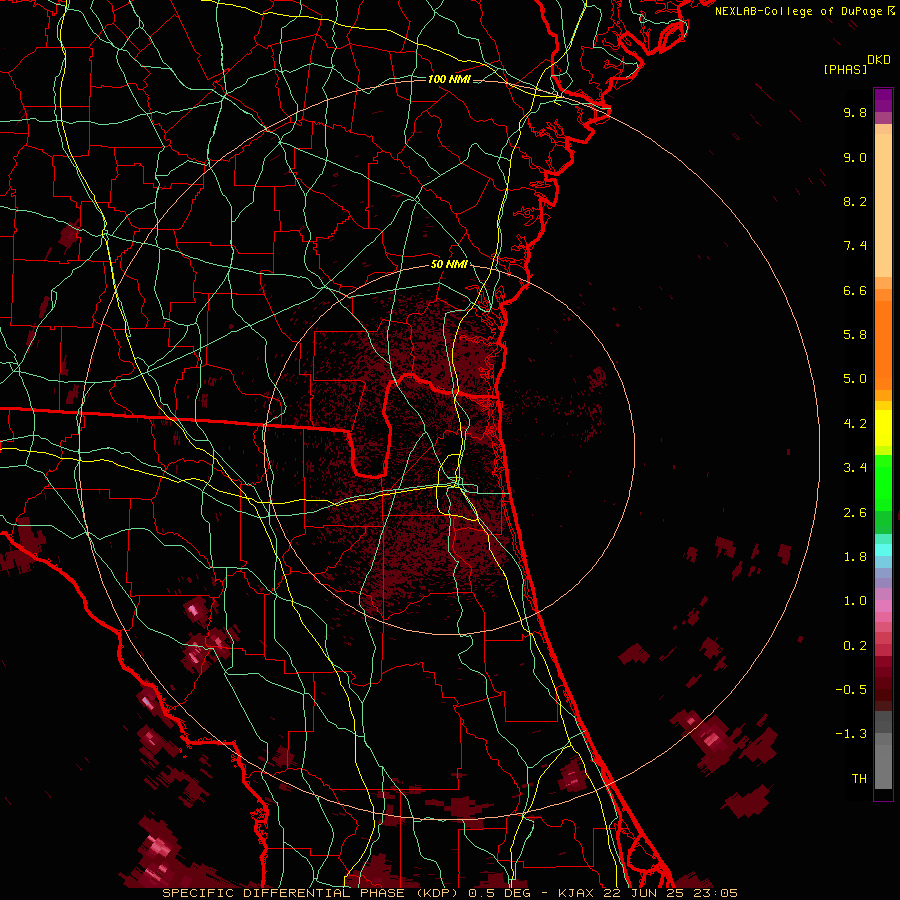This screenshot has height=900, width=900.
Task: Click the TH threshold legend label
Action: (859, 779)
